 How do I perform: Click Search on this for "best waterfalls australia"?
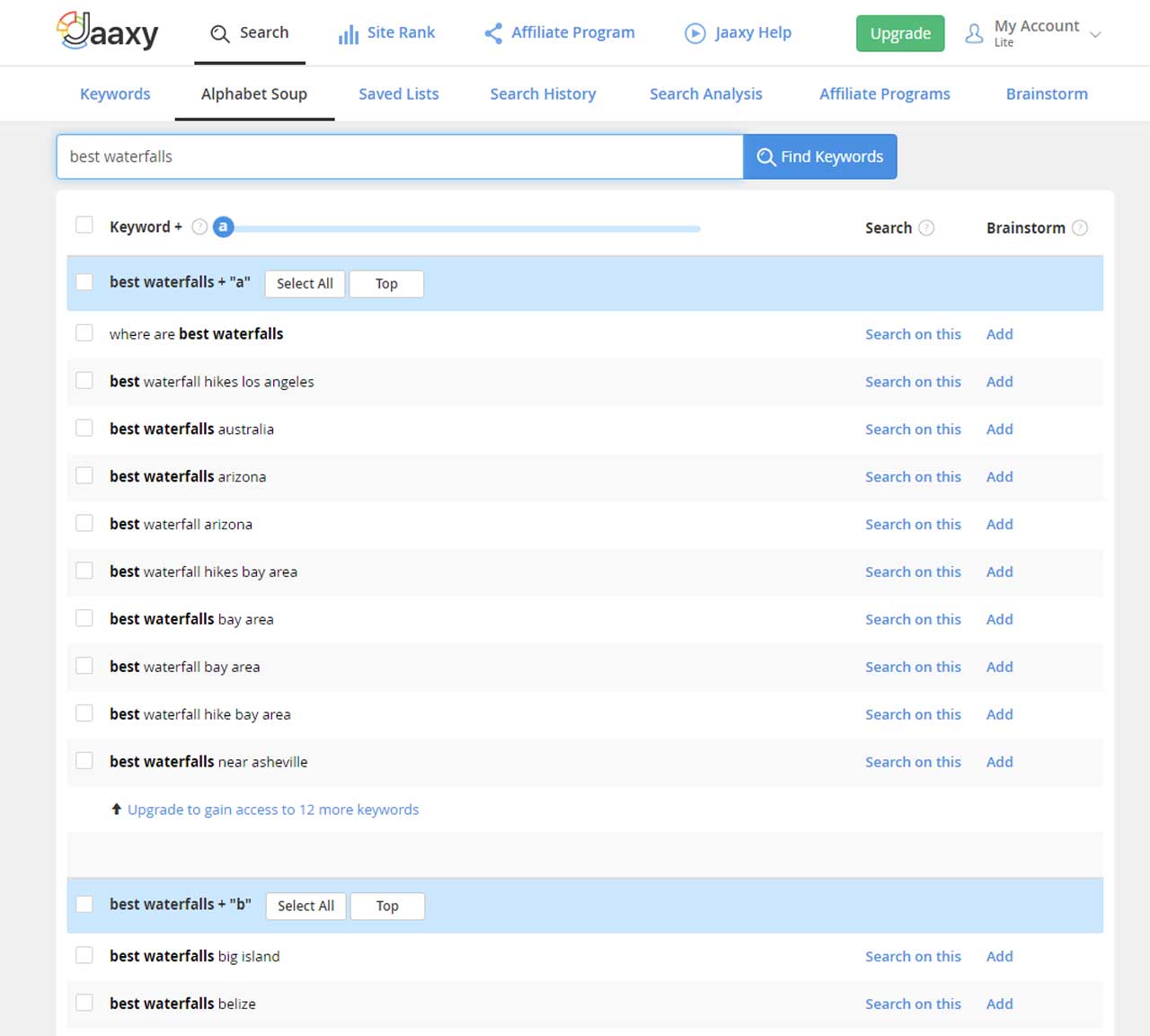coord(913,429)
